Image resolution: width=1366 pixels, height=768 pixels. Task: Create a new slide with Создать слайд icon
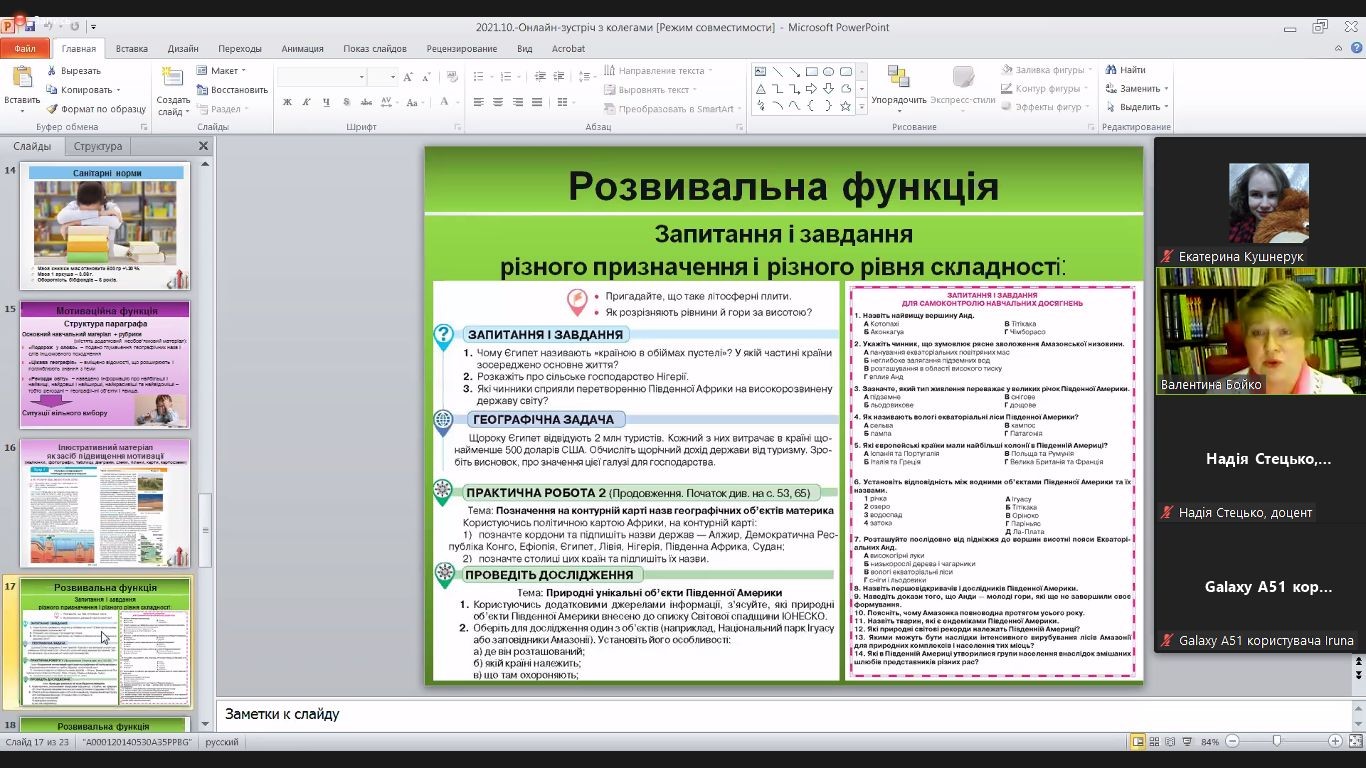173,79
